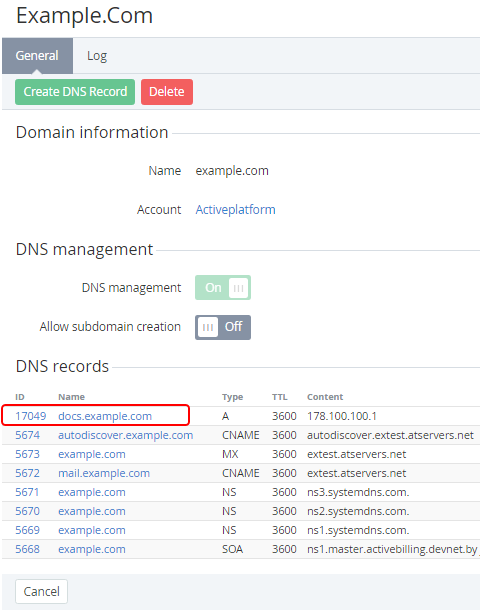483x610 pixels.
Task: Toggle the DNS management switch
Action: (x=223, y=287)
